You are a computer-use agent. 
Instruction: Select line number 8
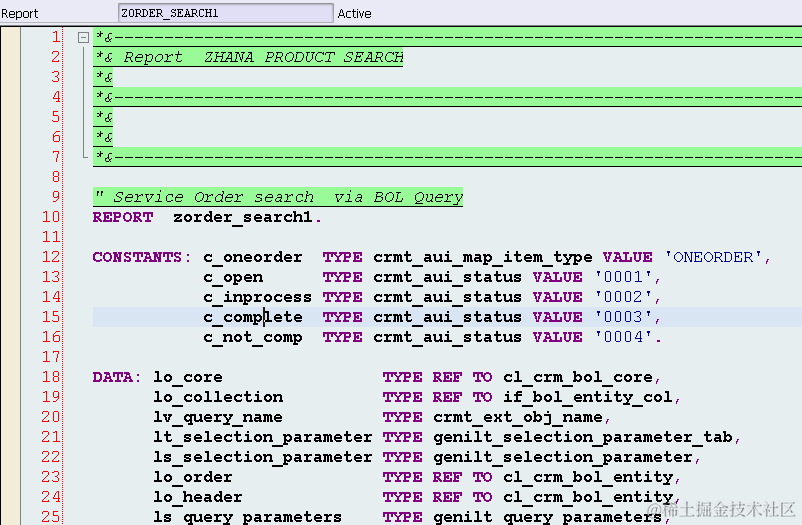pyautogui.click(x=56, y=177)
